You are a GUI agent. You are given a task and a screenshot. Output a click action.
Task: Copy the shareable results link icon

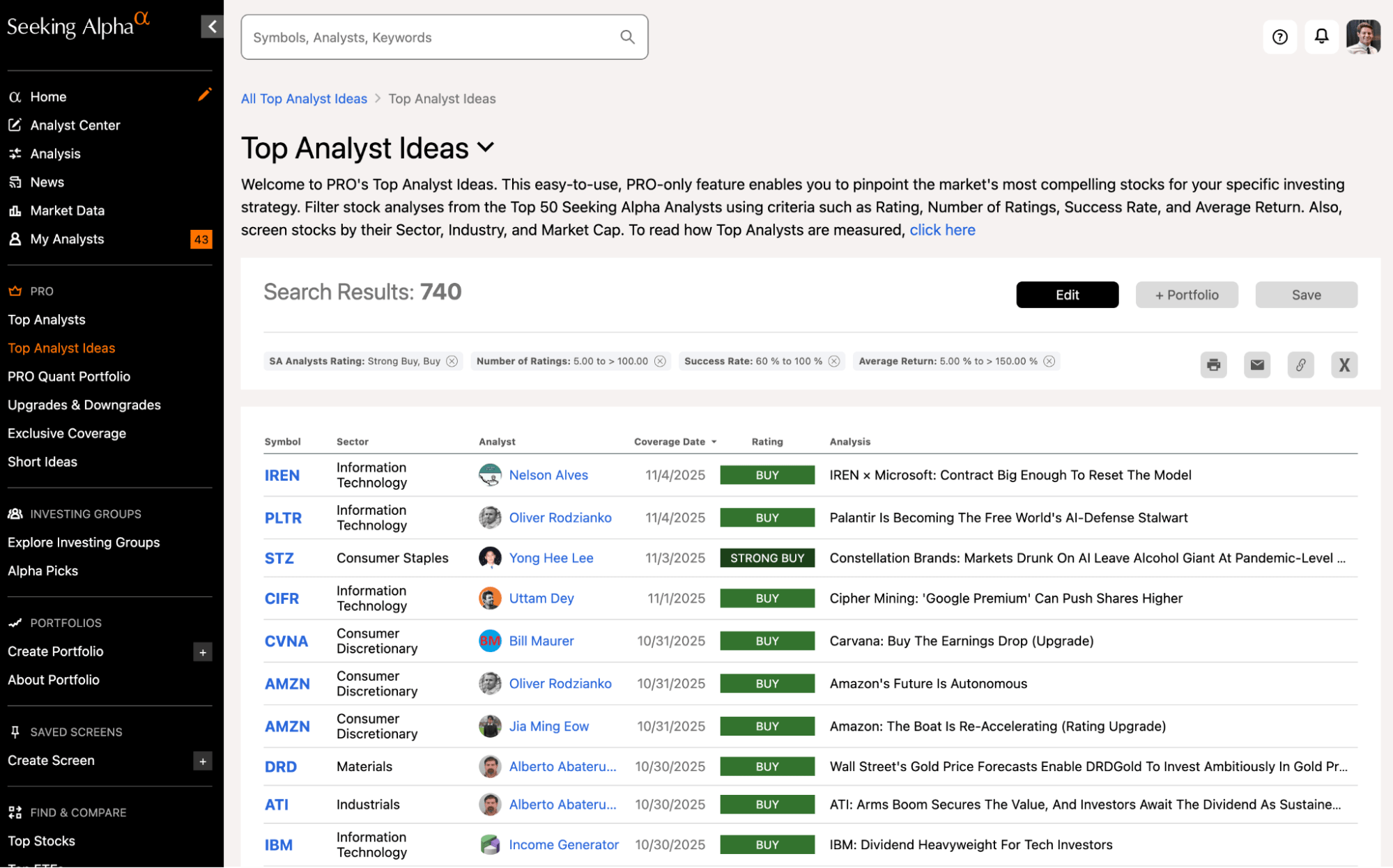[x=1301, y=364]
